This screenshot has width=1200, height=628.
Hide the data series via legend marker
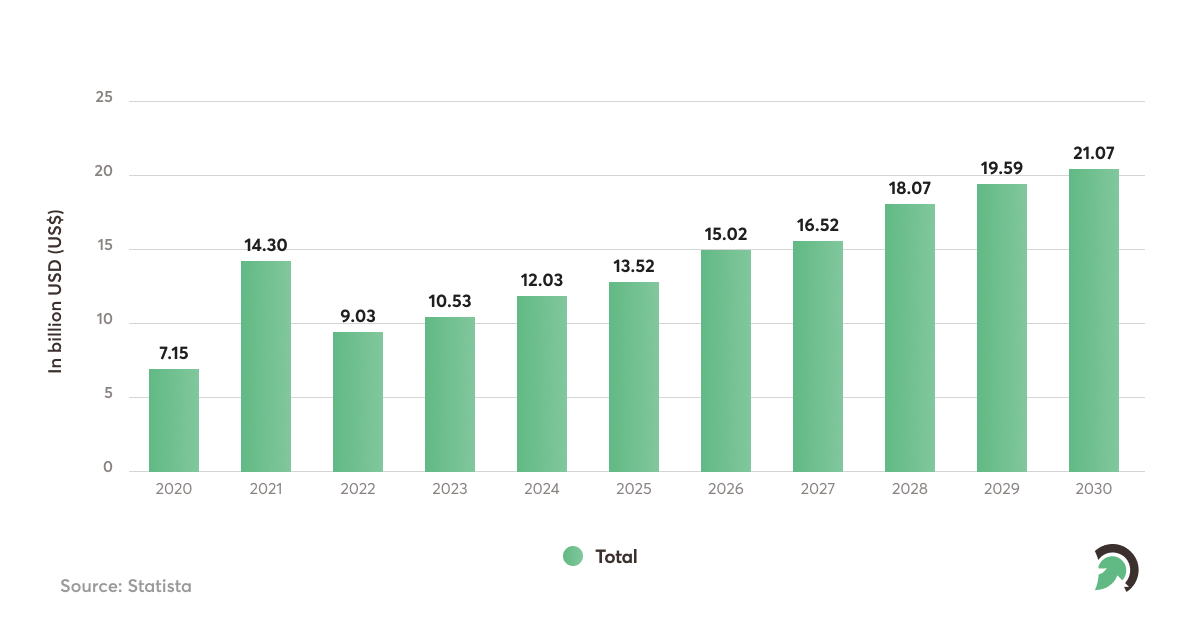pos(572,556)
